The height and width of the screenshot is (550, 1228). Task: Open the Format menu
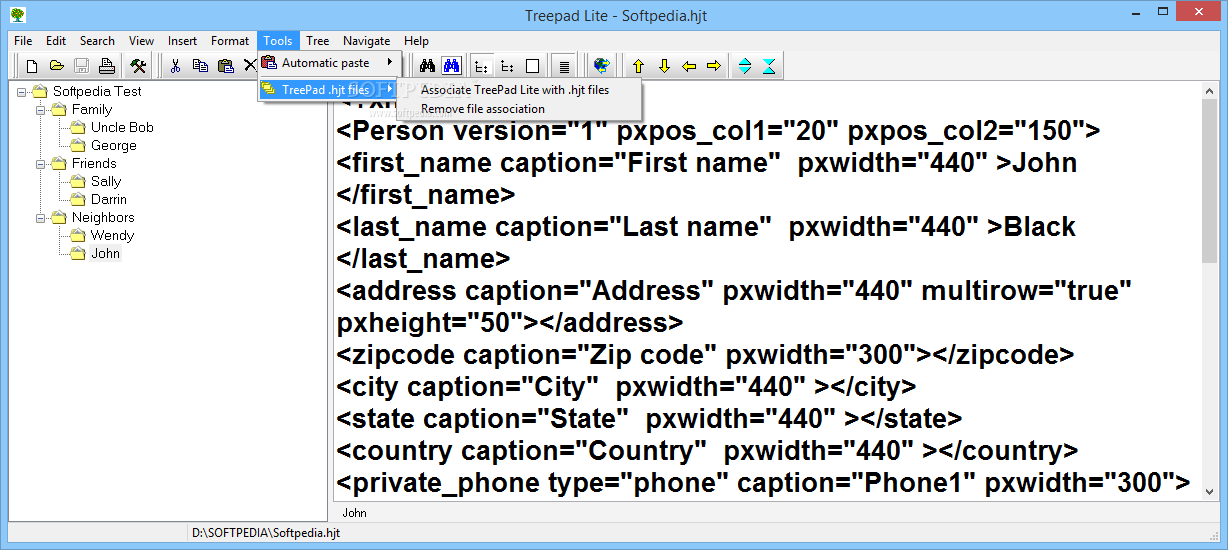coord(230,41)
